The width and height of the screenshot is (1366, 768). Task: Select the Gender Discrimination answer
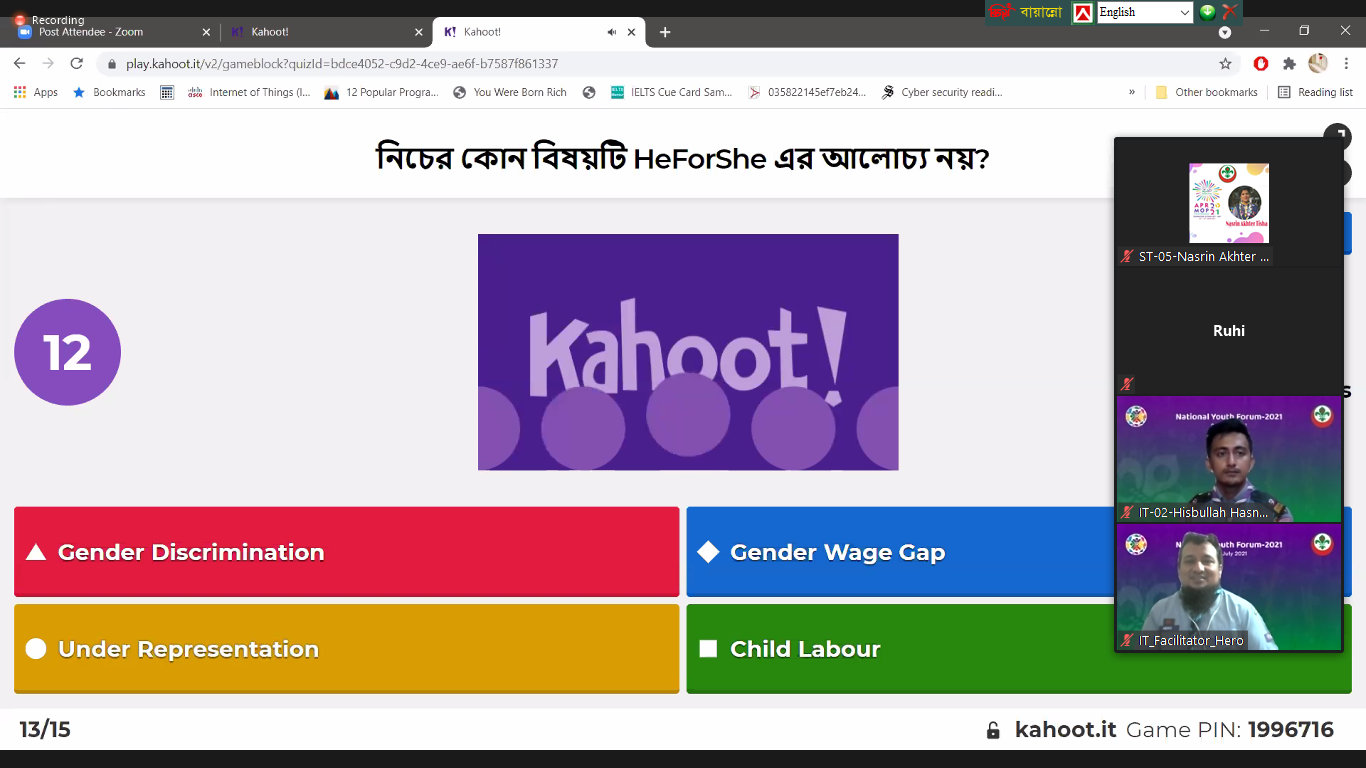tap(346, 552)
